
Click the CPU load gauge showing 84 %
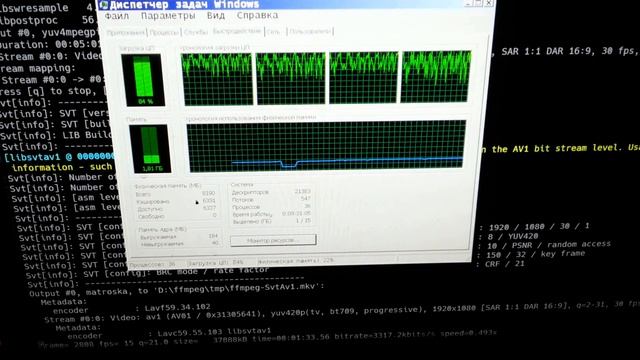click(x=143, y=80)
